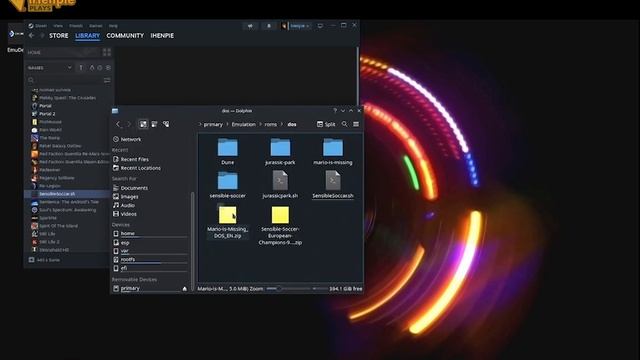The height and width of the screenshot is (360, 640).
Task: Enter Steam Big Picture mode
Action: (x=320, y=26)
